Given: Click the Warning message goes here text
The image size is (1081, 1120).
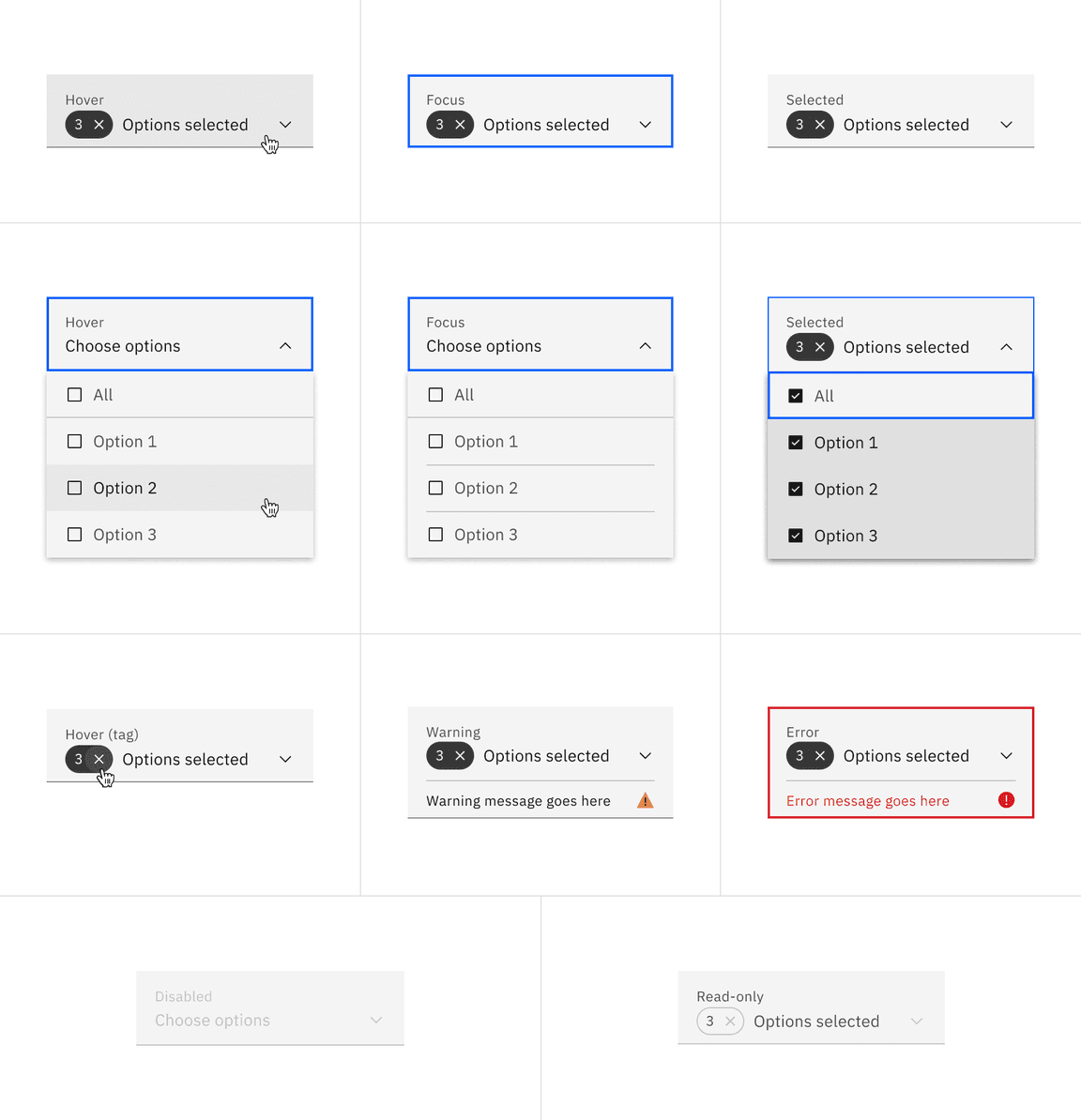Looking at the screenshot, I should coord(518,801).
